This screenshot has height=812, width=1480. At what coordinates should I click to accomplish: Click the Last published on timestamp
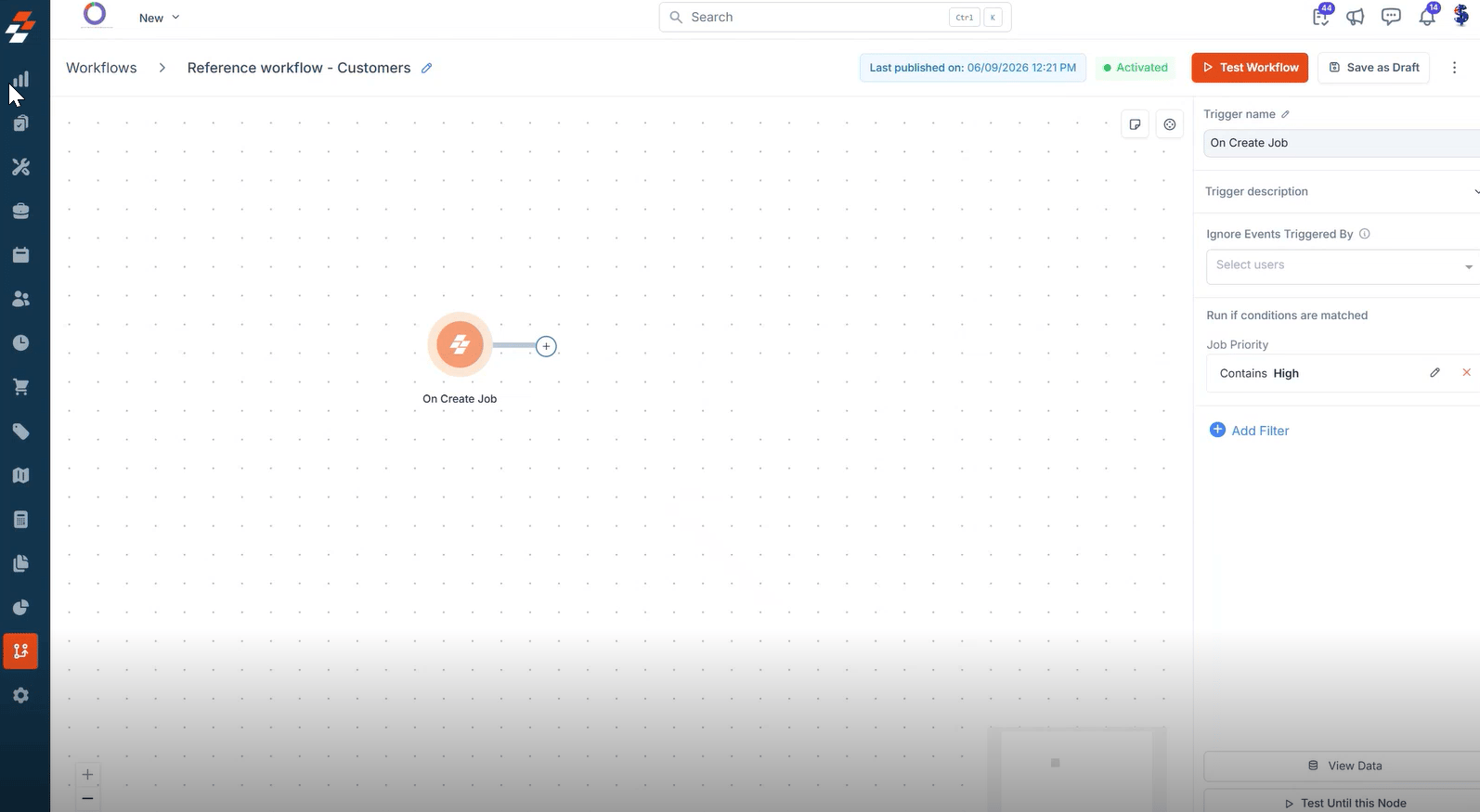(972, 68)
